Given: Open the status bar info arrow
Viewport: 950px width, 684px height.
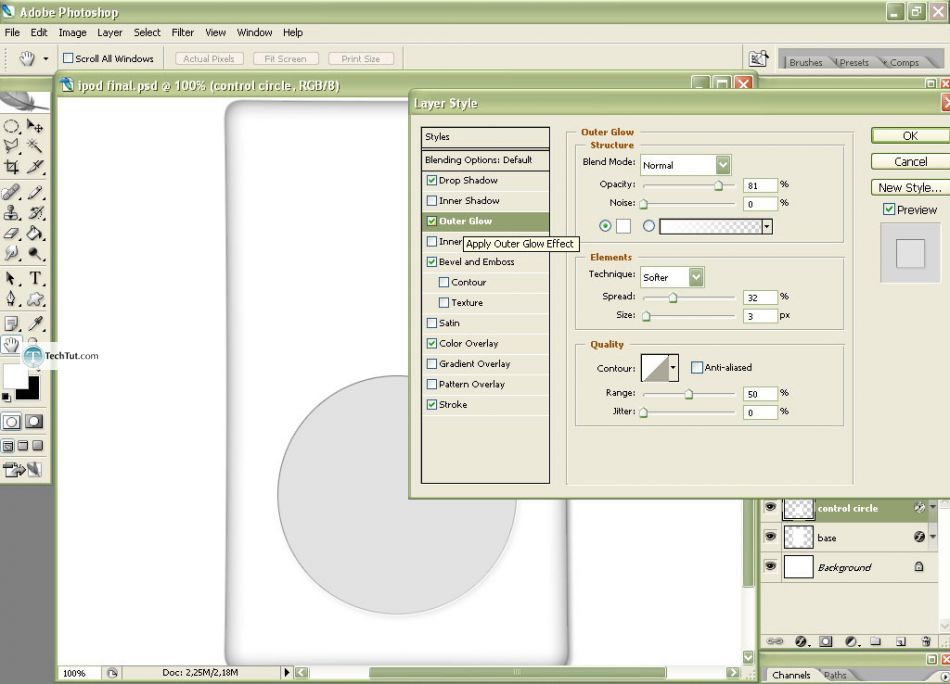Looking at the screenshot, I should coord(287,672).
